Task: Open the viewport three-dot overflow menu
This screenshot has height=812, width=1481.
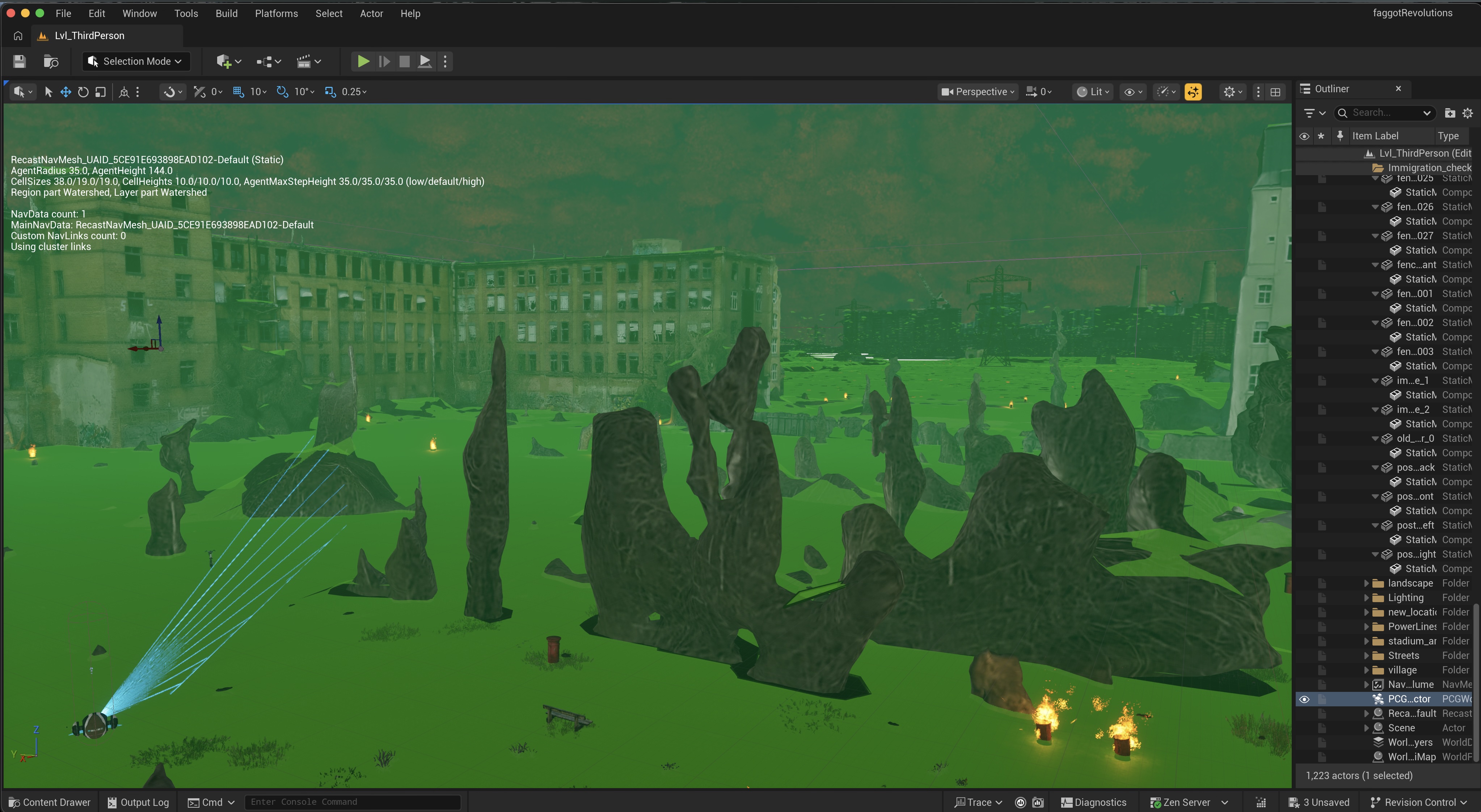Action: [1258, 92]
